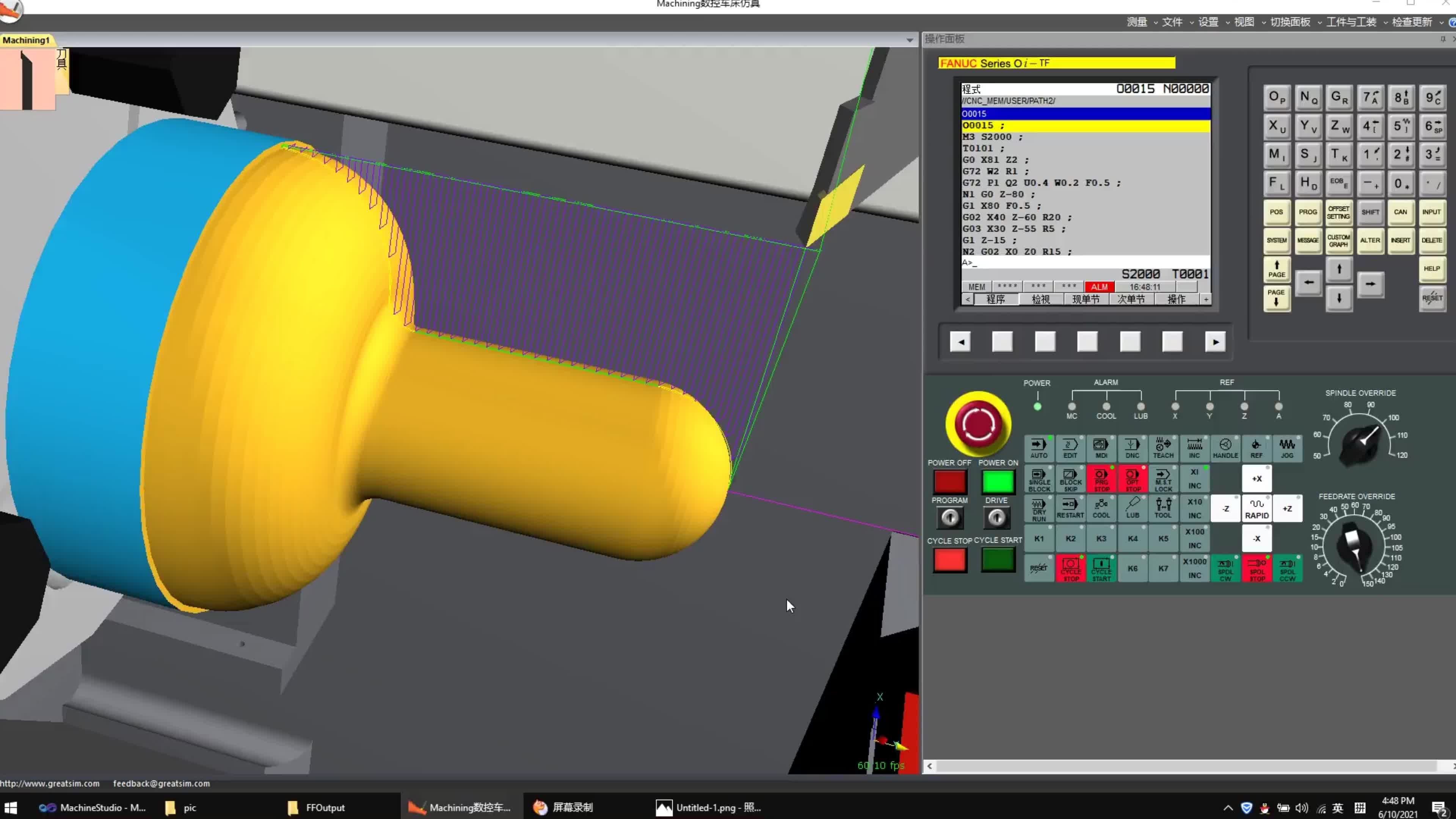
Task: Expand the 检视 panel tab
Action: coord(1041,299)
